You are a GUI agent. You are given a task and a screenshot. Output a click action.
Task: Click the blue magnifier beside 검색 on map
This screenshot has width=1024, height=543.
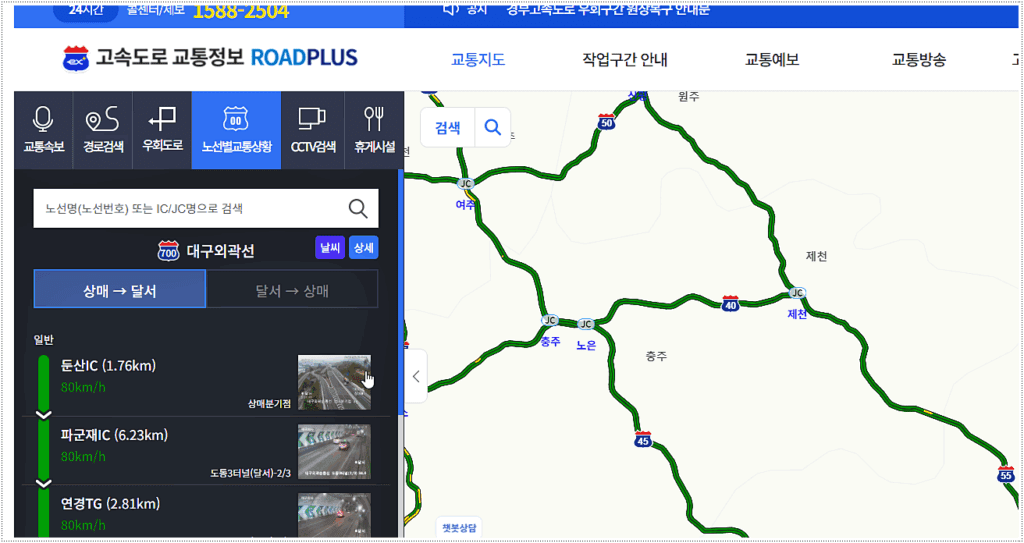(492, 127)
